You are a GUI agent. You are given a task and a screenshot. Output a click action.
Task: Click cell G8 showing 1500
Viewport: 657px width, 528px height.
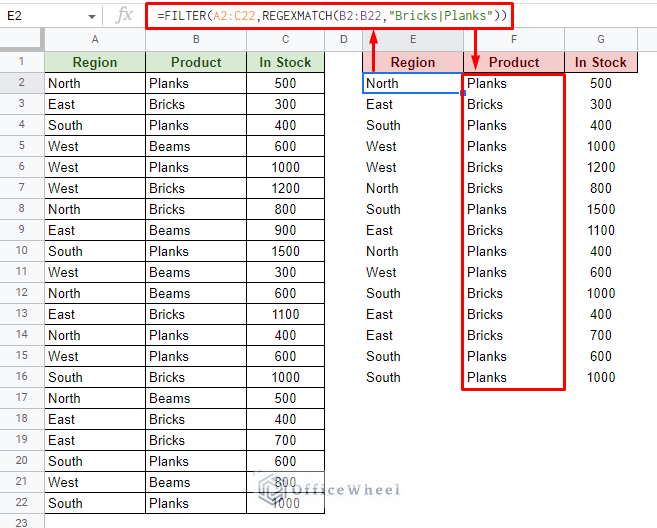(x=601, y=209)
